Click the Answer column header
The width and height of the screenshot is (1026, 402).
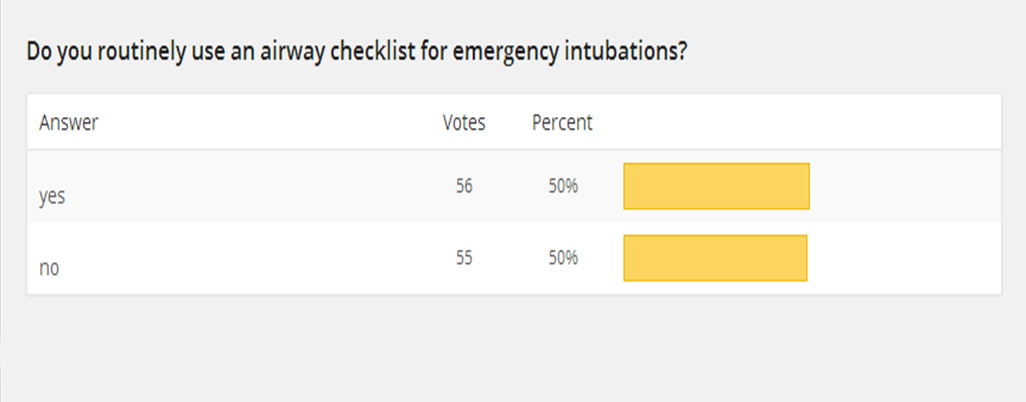point(68,123)
